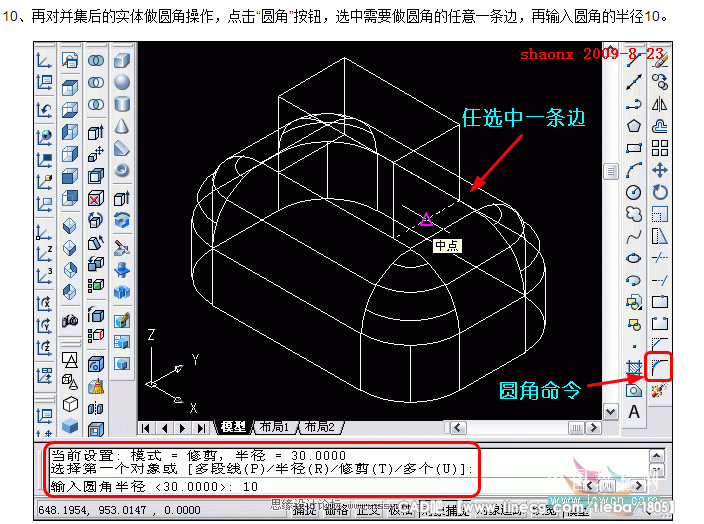The height and width of the screenshot is (524, 704).
Task: Select the Array tool (four squares)
Action: (659, 148)
